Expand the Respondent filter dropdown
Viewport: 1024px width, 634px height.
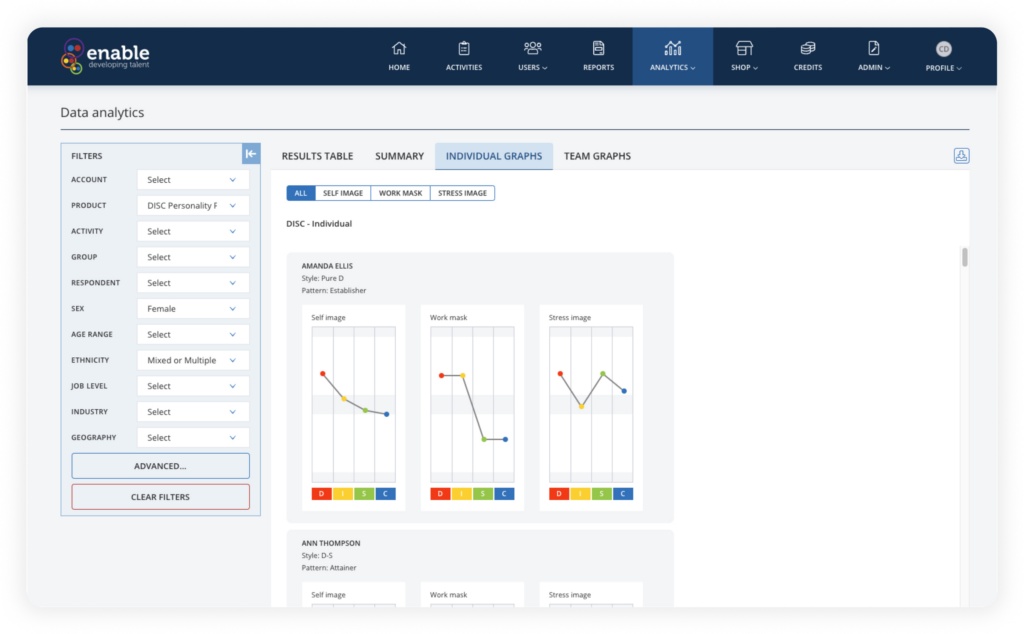point(193,283)
